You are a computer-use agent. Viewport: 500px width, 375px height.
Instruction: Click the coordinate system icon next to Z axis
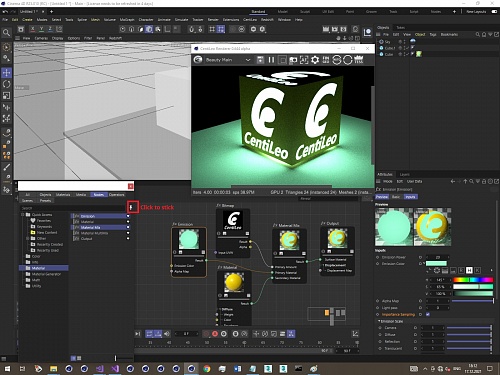(59, 29)
